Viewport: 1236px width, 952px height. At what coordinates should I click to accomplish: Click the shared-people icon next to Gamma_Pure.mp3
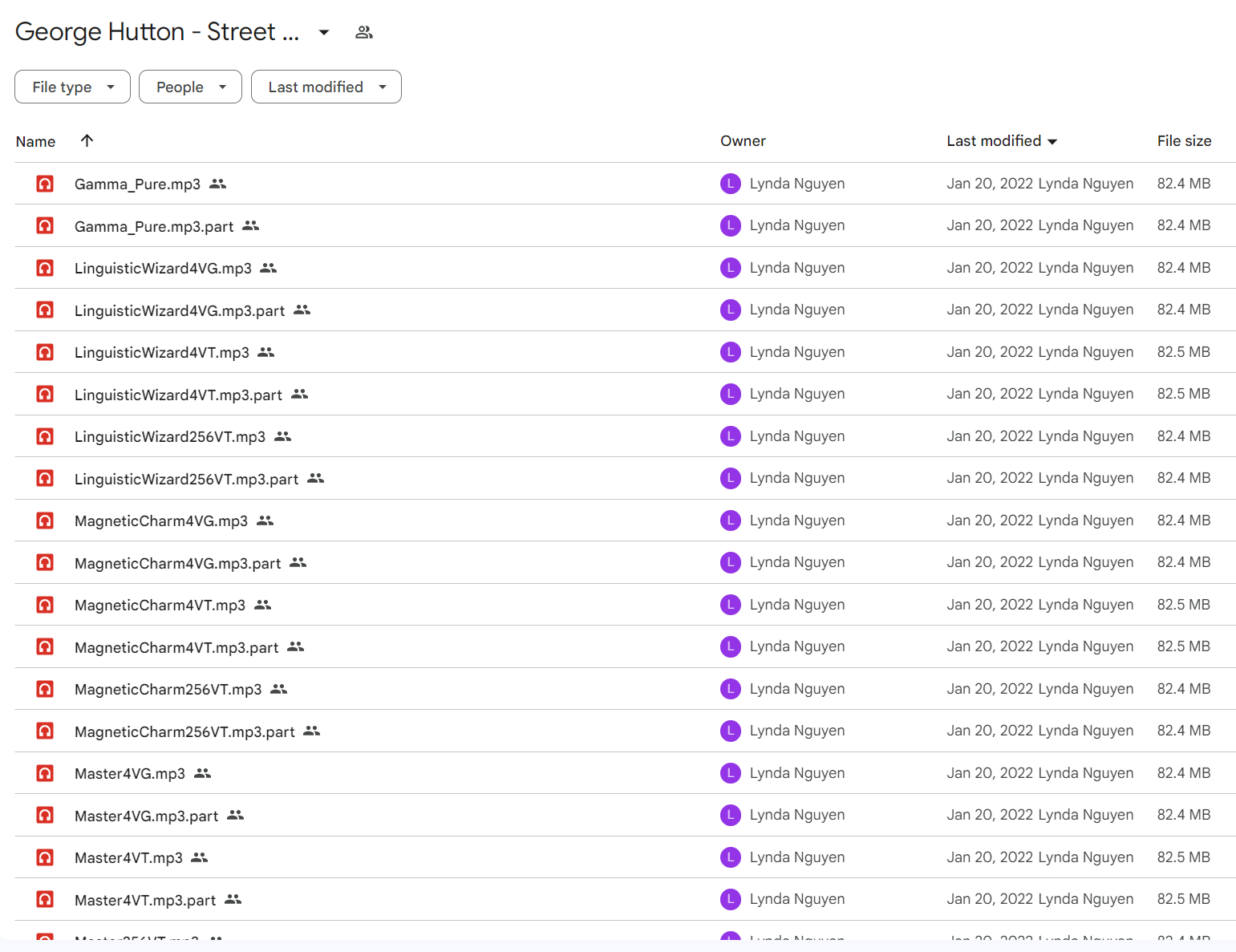coord(217,184)
